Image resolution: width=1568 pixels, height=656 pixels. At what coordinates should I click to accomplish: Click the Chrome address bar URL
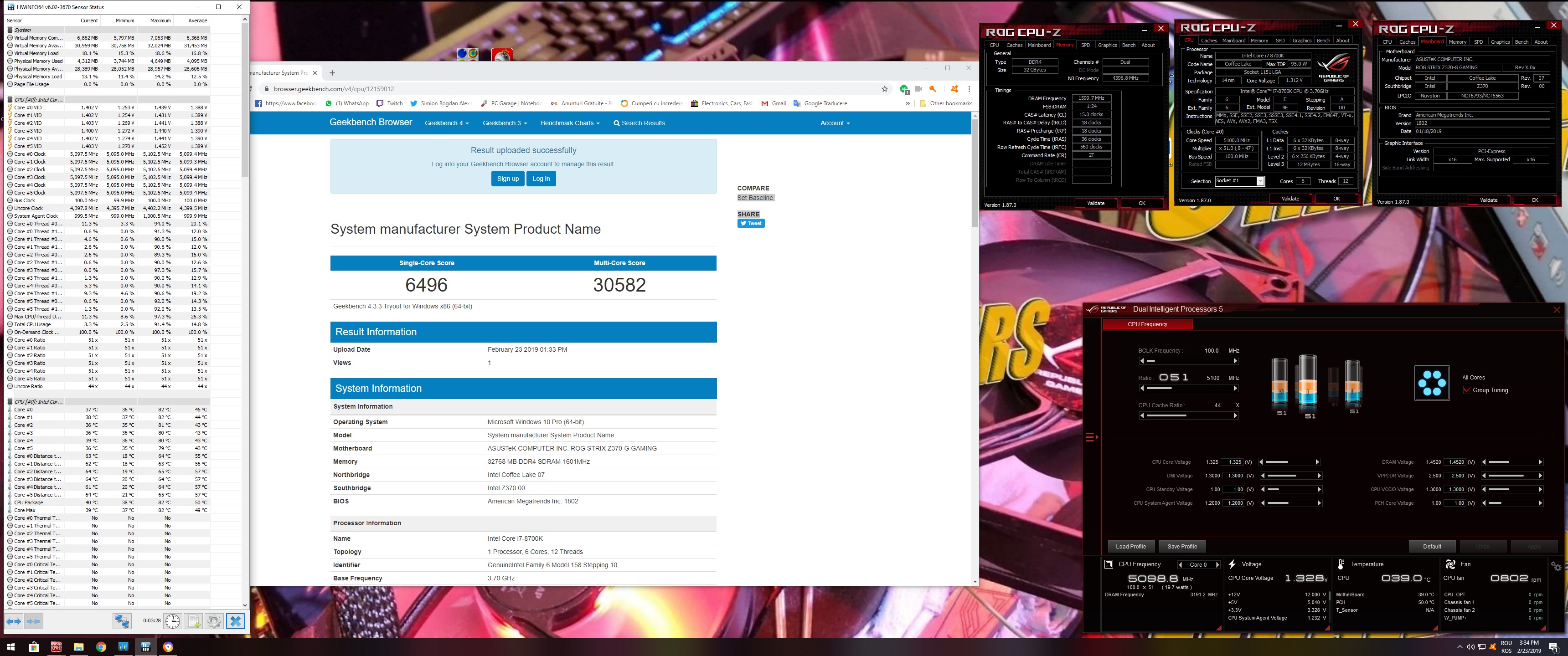pos(334,89)
